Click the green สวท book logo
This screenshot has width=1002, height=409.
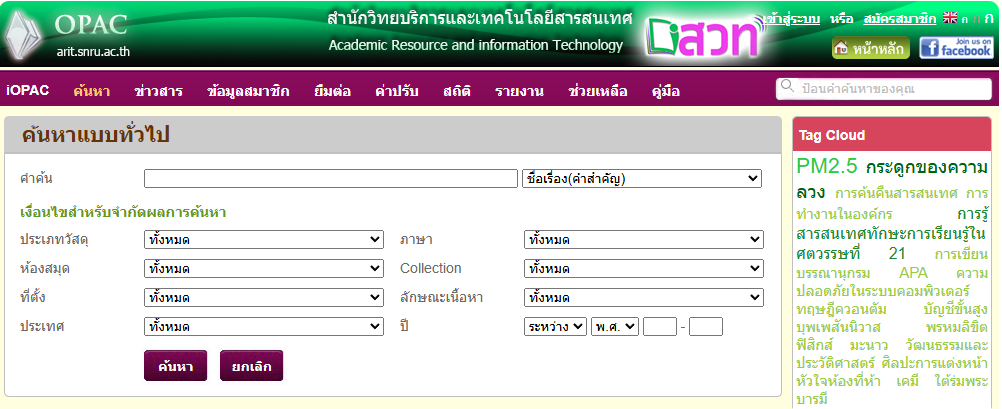coord(702,37)
